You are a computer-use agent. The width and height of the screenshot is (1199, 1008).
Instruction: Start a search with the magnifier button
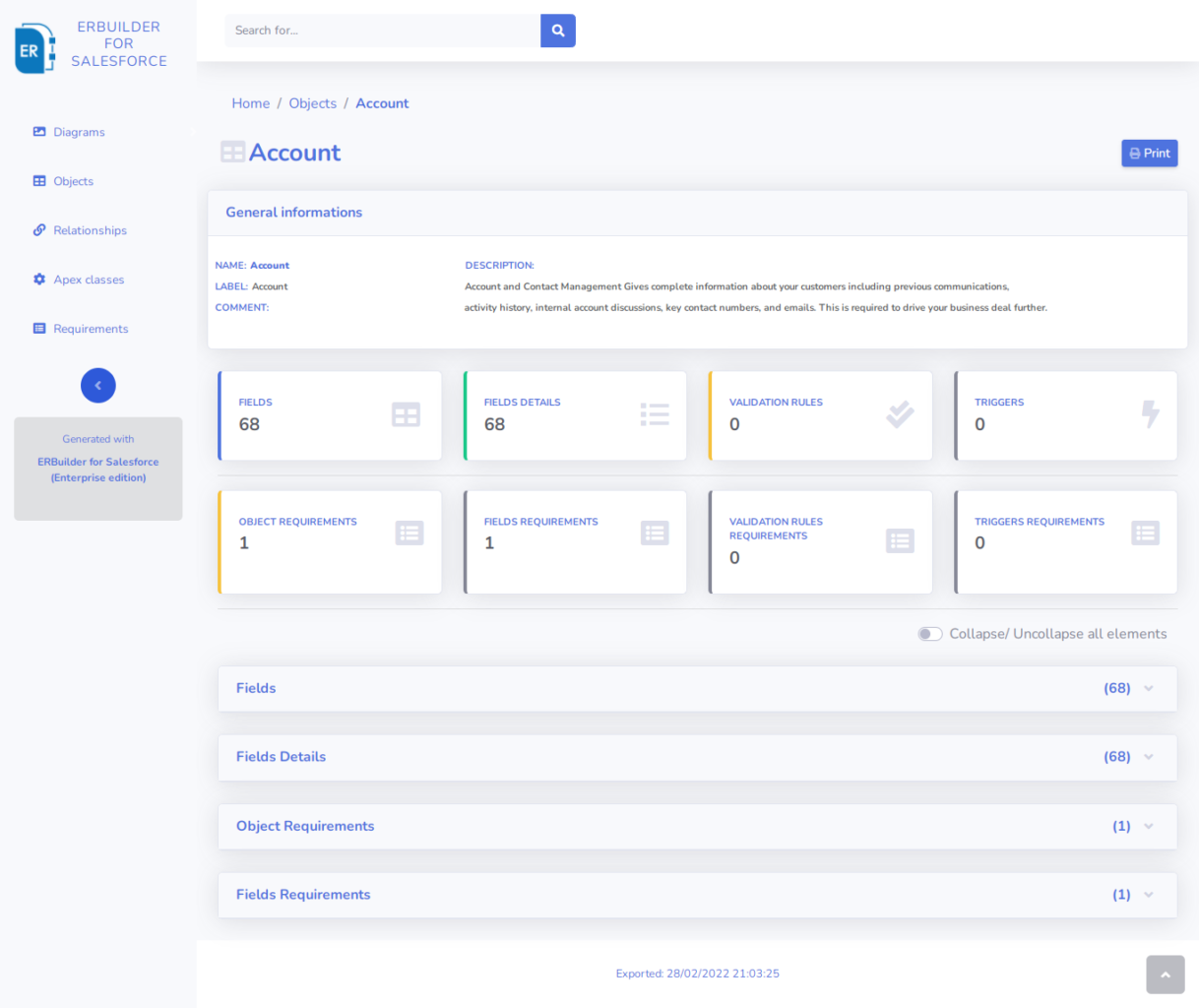click(x=557, y=31)
